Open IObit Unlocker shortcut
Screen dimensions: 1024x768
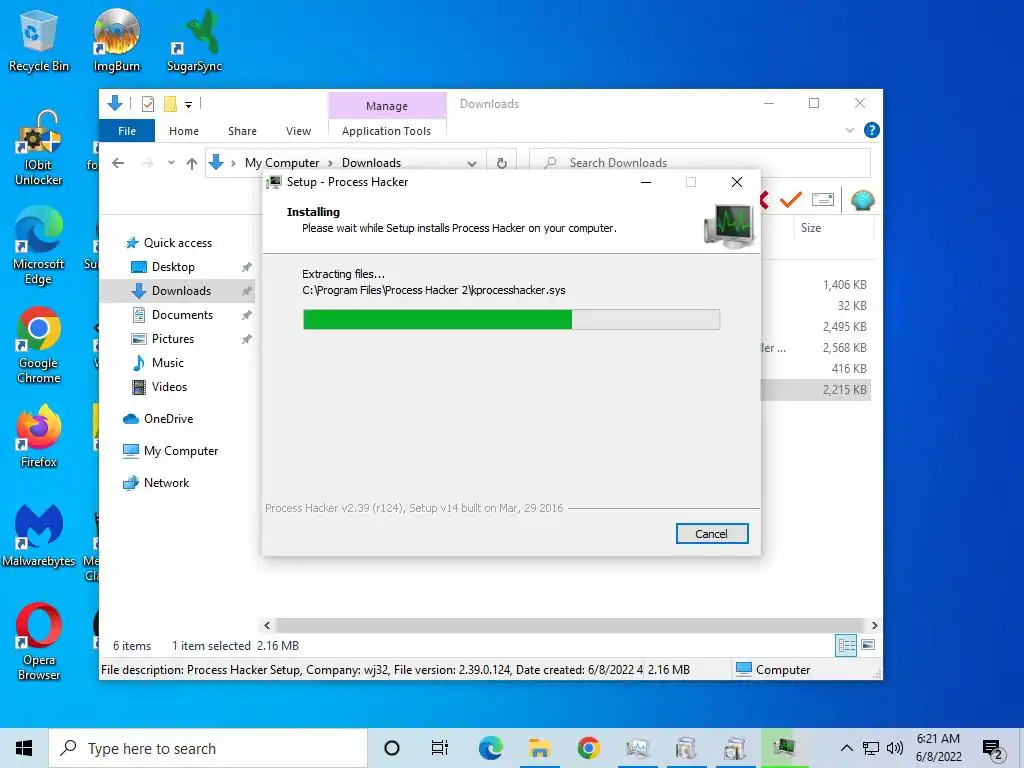[39, 148]
